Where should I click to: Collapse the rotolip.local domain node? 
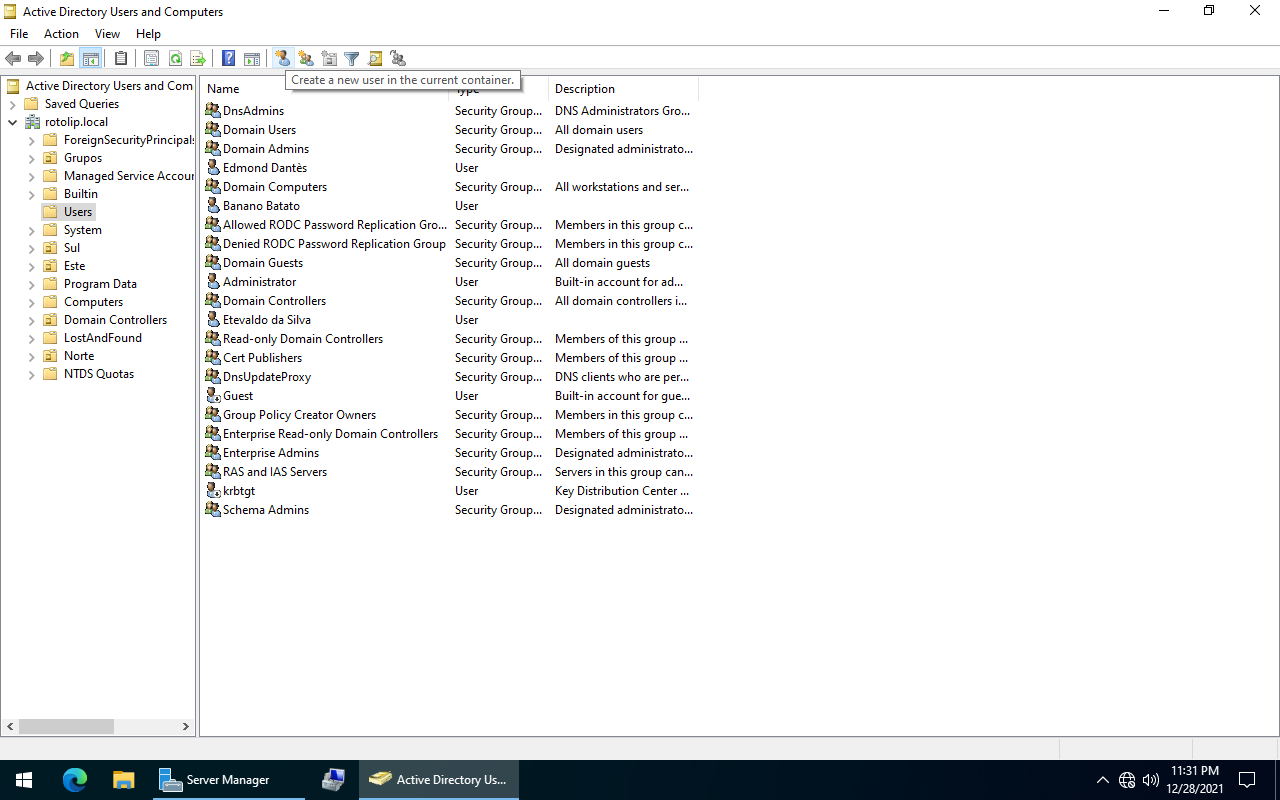pyautogui.click(x=12, y=122)
